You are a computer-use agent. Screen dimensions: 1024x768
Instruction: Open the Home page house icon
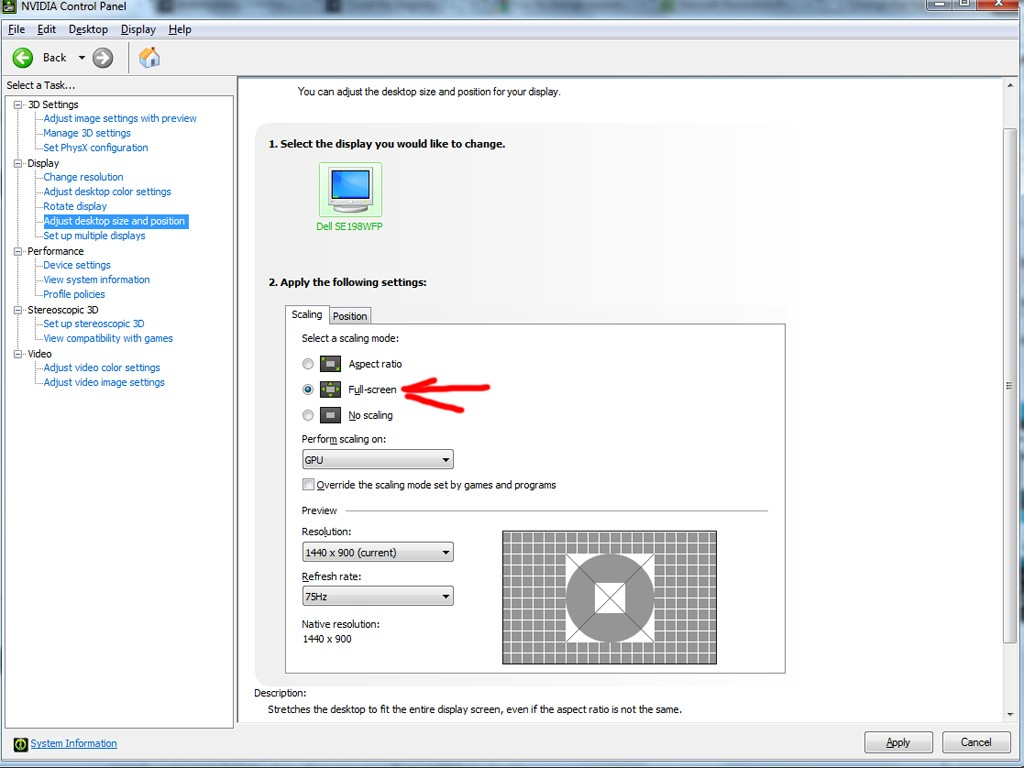[150, 58]
